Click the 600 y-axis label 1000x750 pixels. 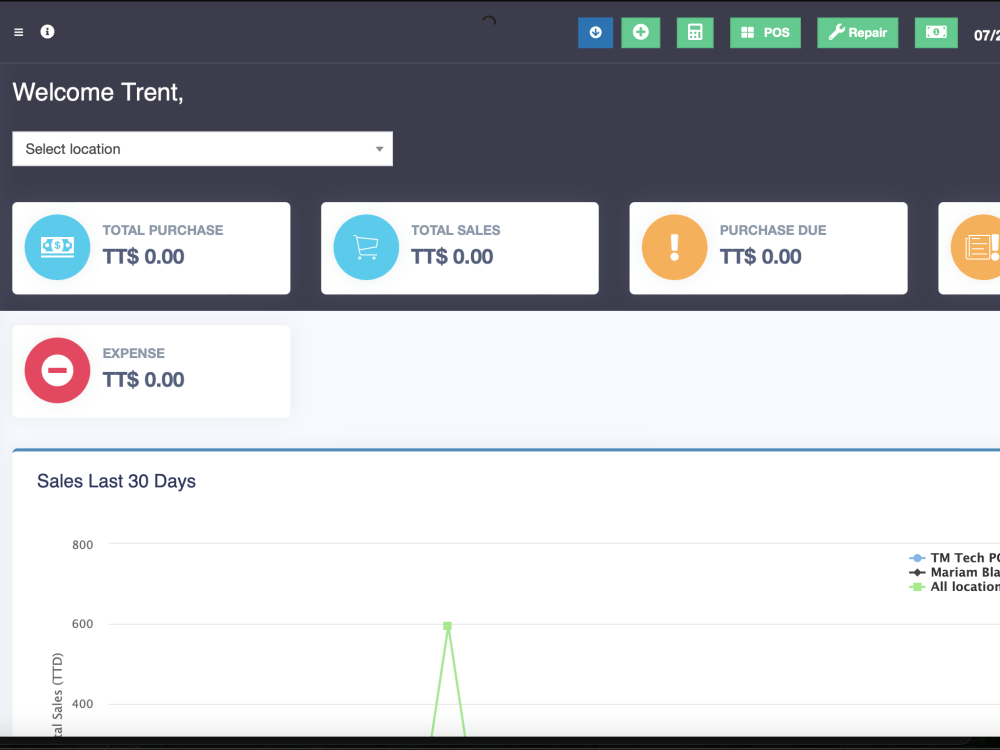click(x=82, y=624)
